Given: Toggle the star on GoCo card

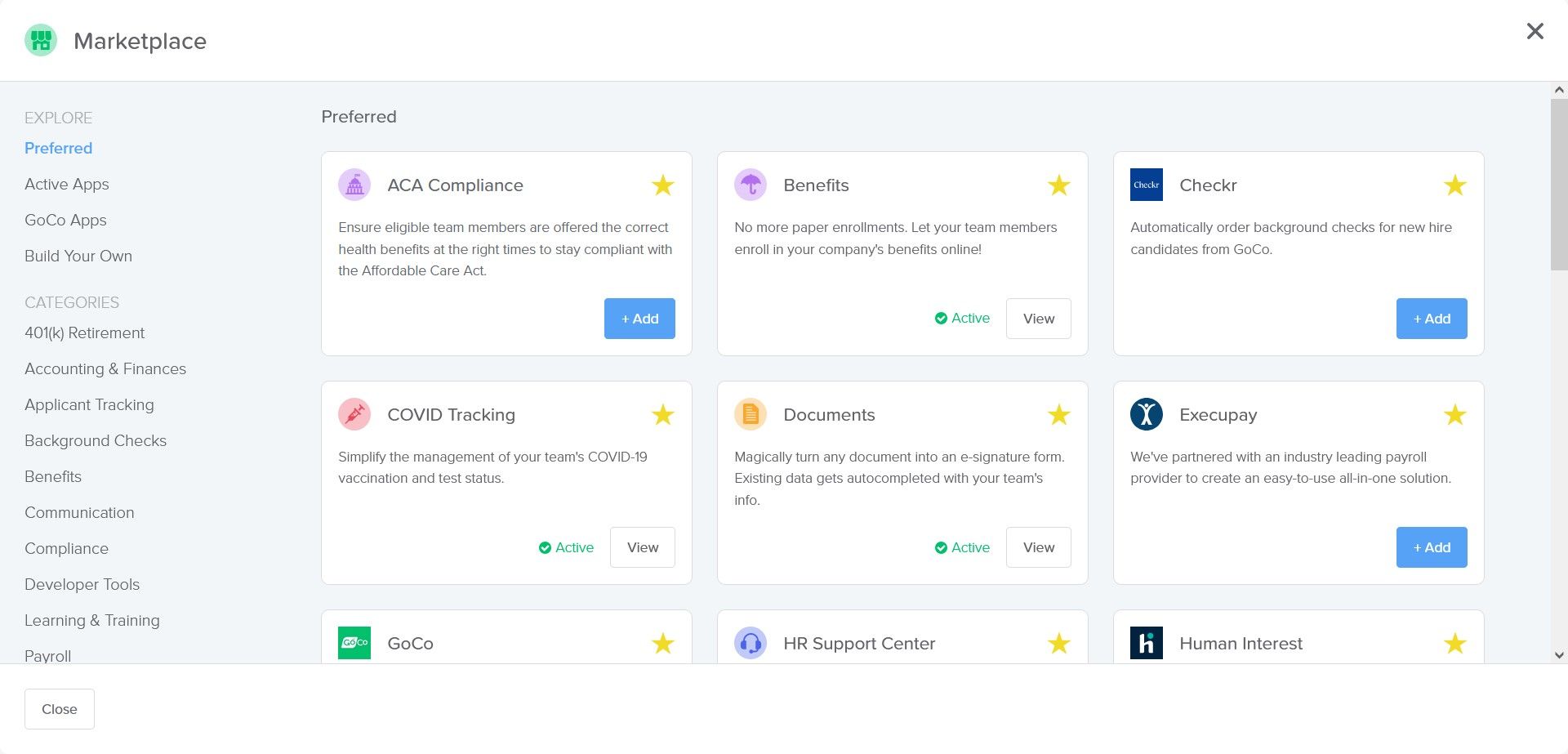Looking at the screenshot, I should click(663, 644).
